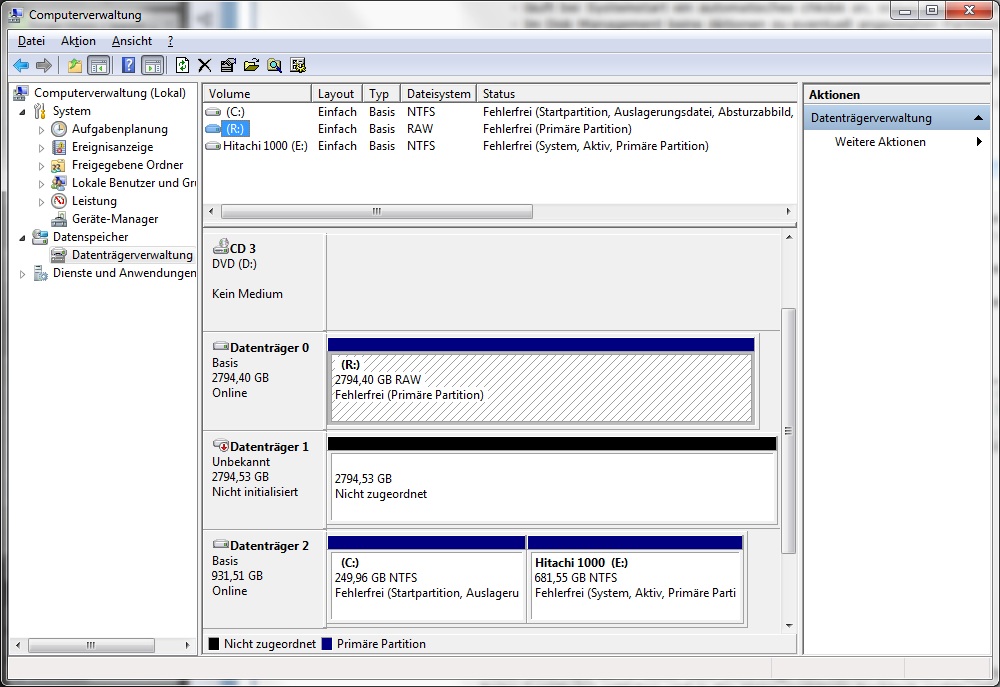Open the Aktion menu
The width and height of the screenshot is (1000, 687).
[x=78, y=41]
